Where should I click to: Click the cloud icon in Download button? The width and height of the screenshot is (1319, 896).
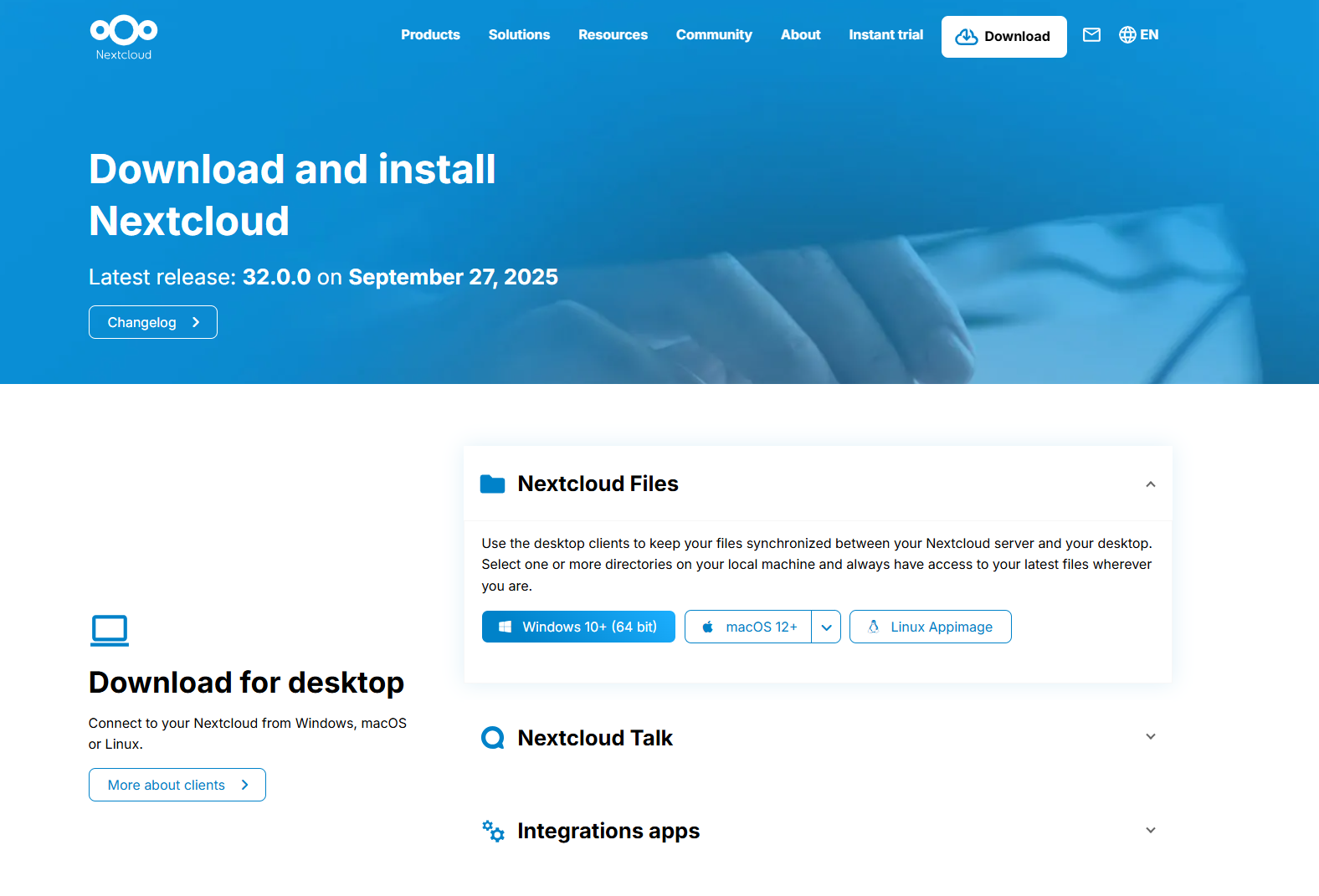coord(967,37)
